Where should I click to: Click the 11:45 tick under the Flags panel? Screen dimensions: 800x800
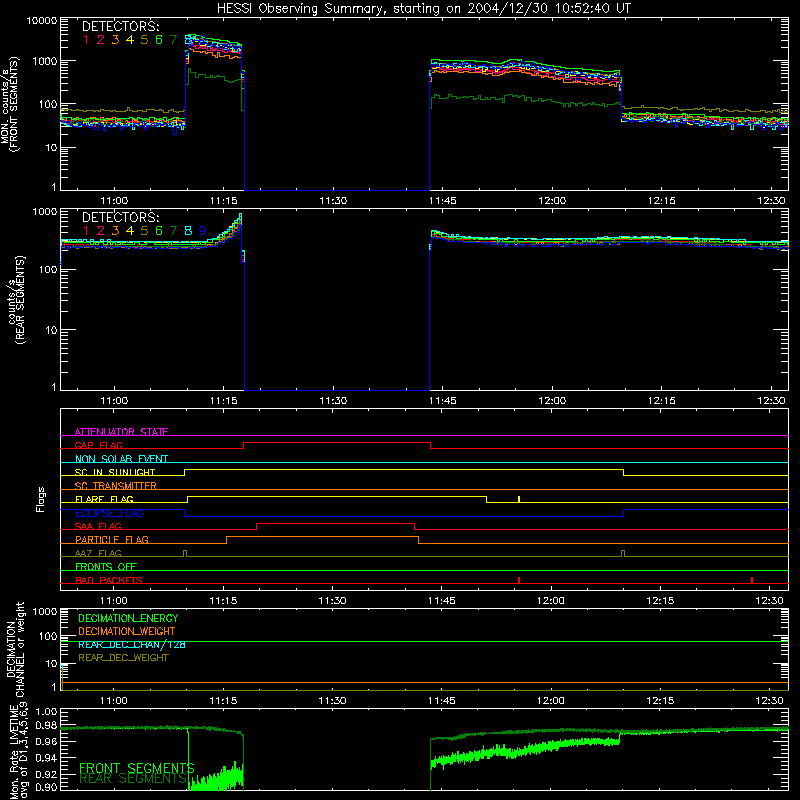click(442, 601)
